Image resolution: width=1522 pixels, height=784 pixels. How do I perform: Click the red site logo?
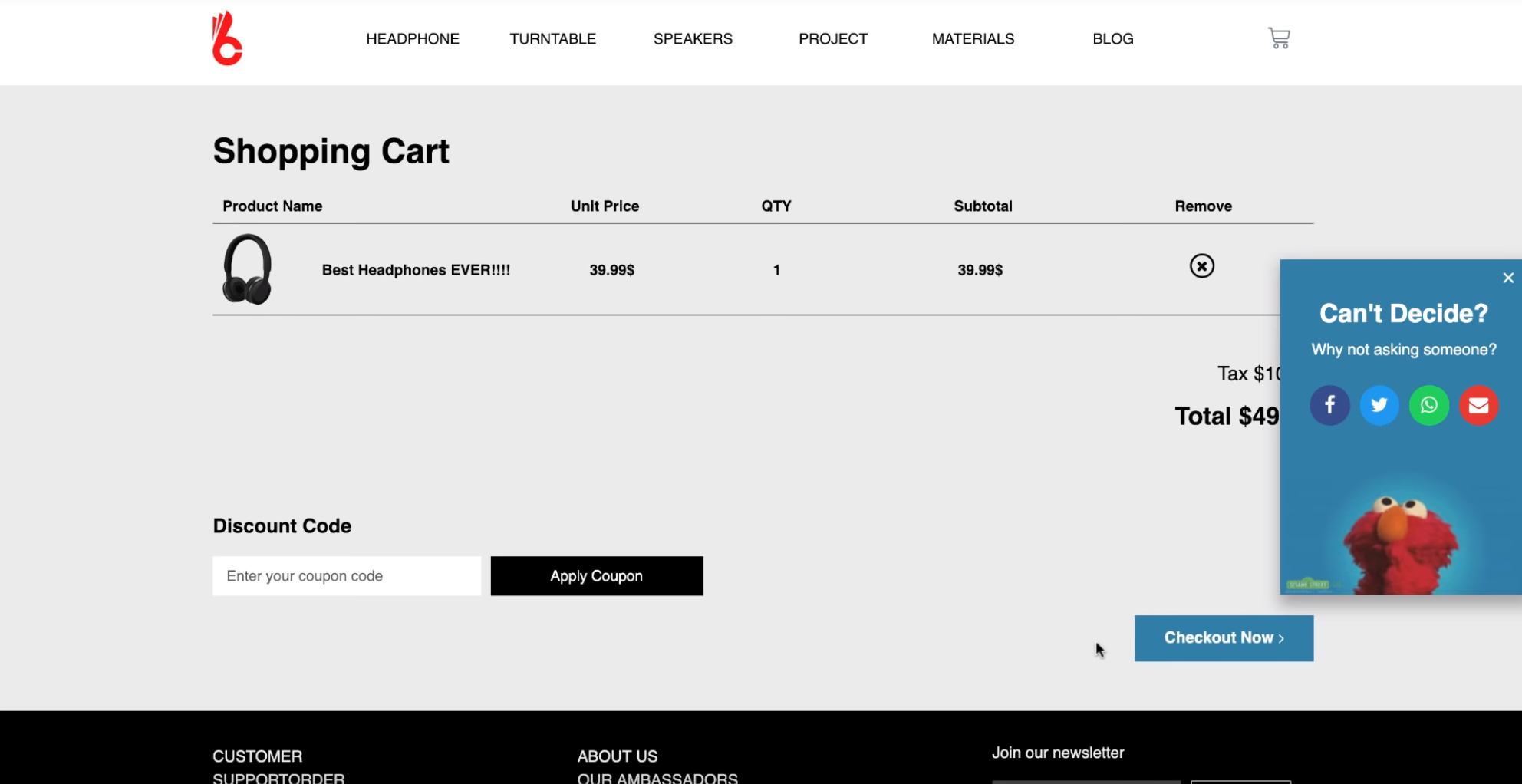click(227, 39)
